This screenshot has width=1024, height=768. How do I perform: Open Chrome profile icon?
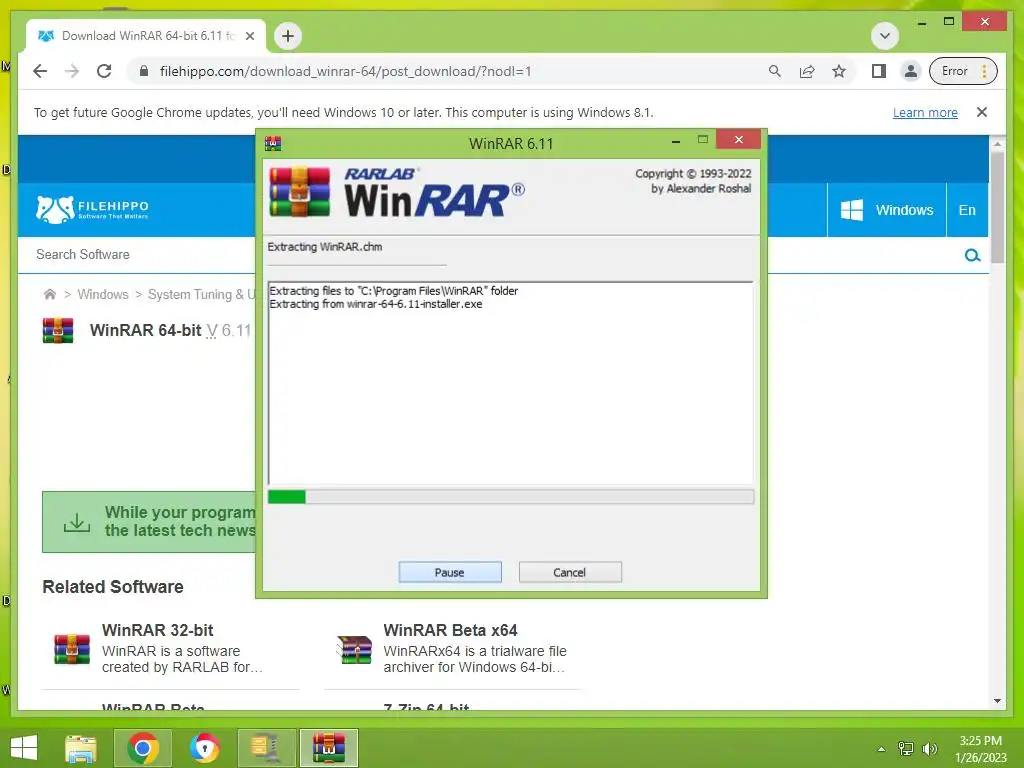910,71
